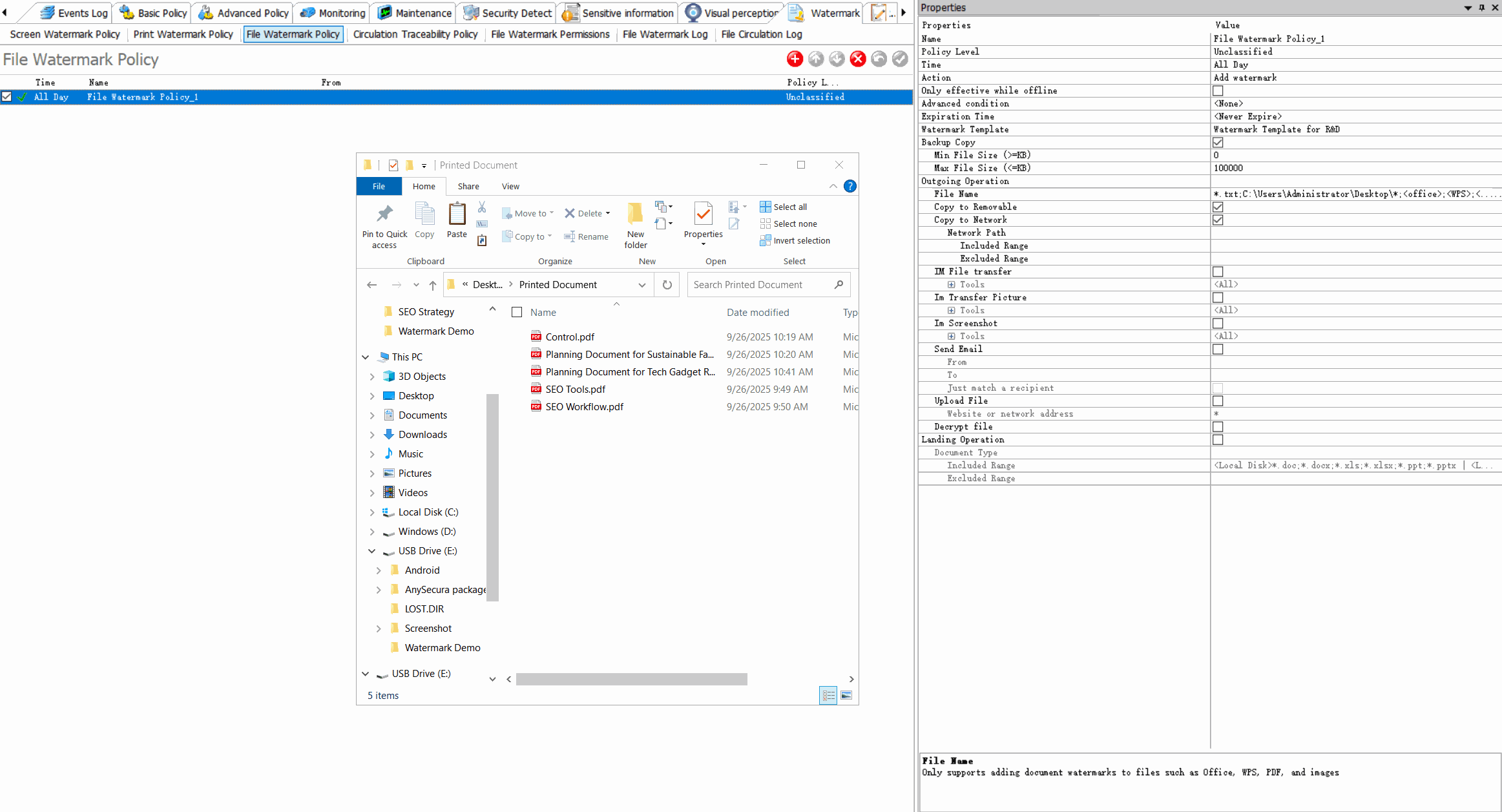
Task: Click the red delete policy X icon
Action: (x=857, y=59)
